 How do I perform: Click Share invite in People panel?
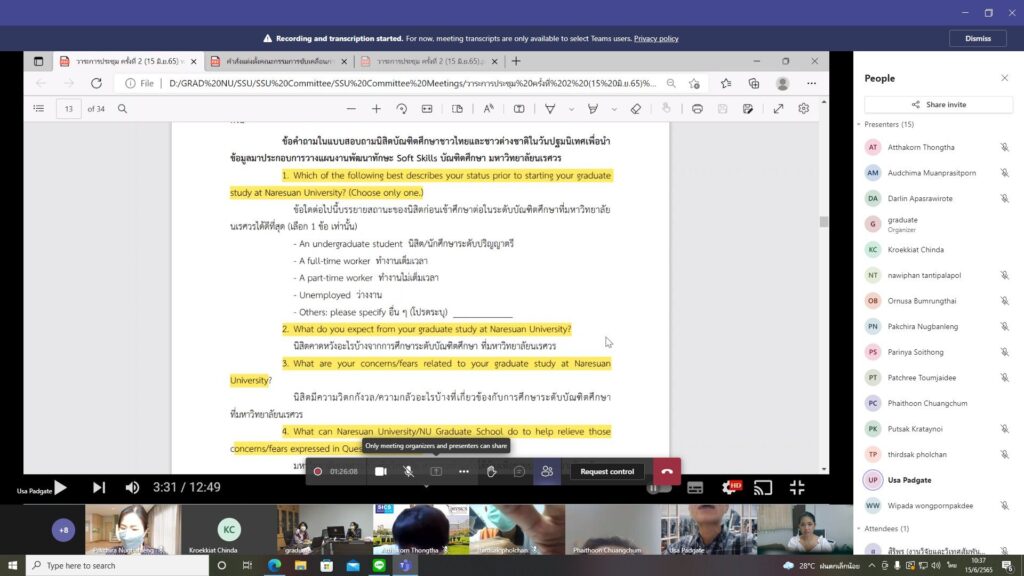point(938,104)
